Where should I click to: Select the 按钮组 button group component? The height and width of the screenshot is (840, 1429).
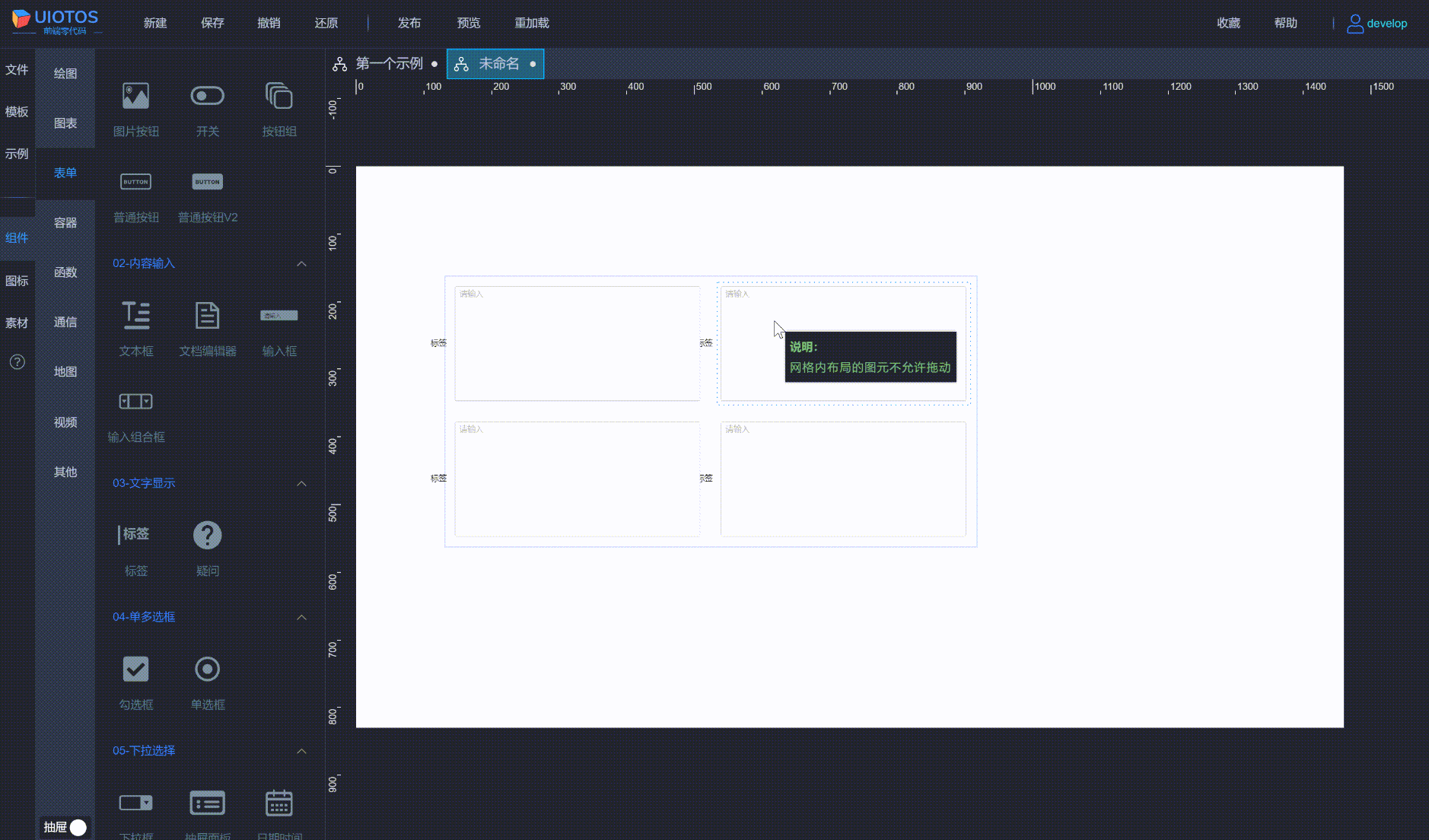(x=278, y=97)
